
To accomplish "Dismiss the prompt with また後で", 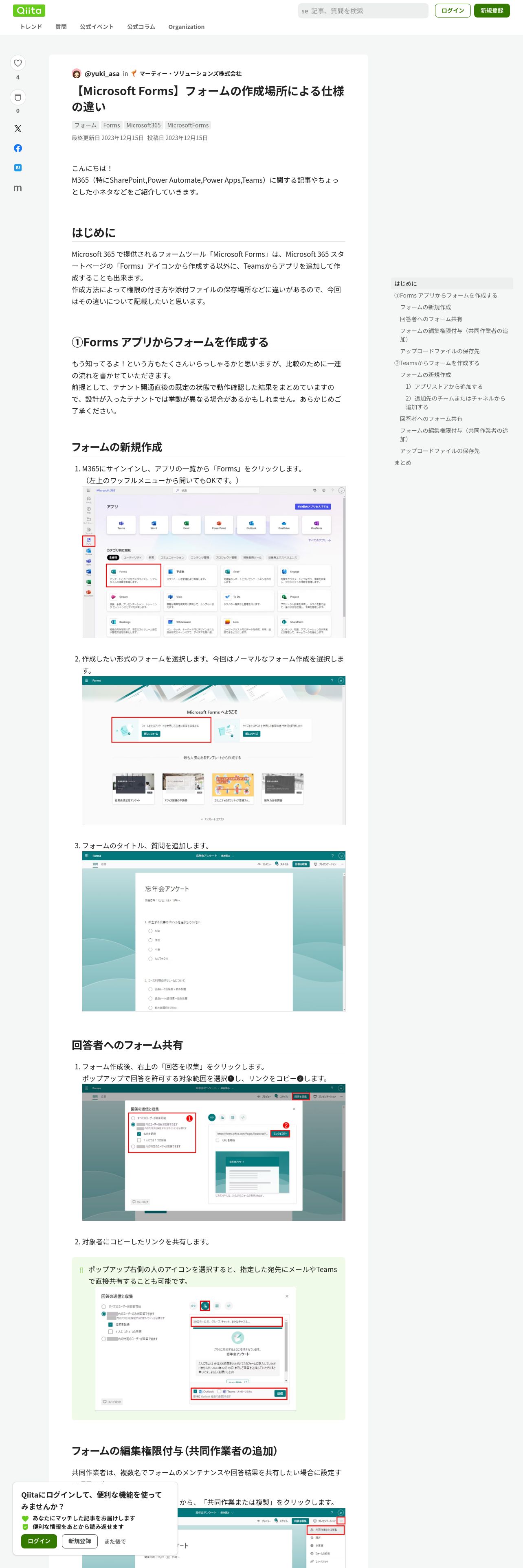I will (115, 1541).
